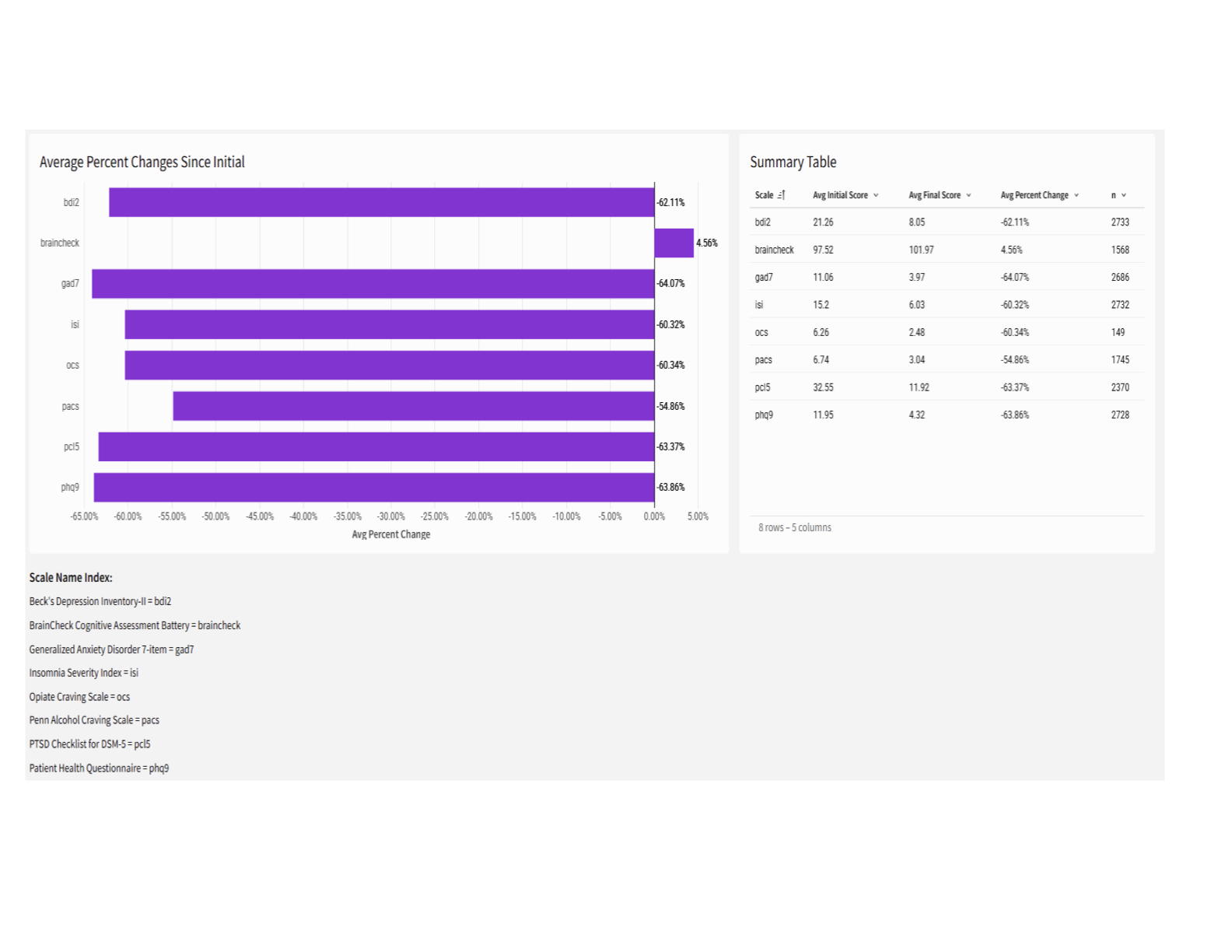Viewport: 1232px width, 952px height.
Task: Open the Avg Initial Score column dropdown
Action: click(x=876, y=195)
